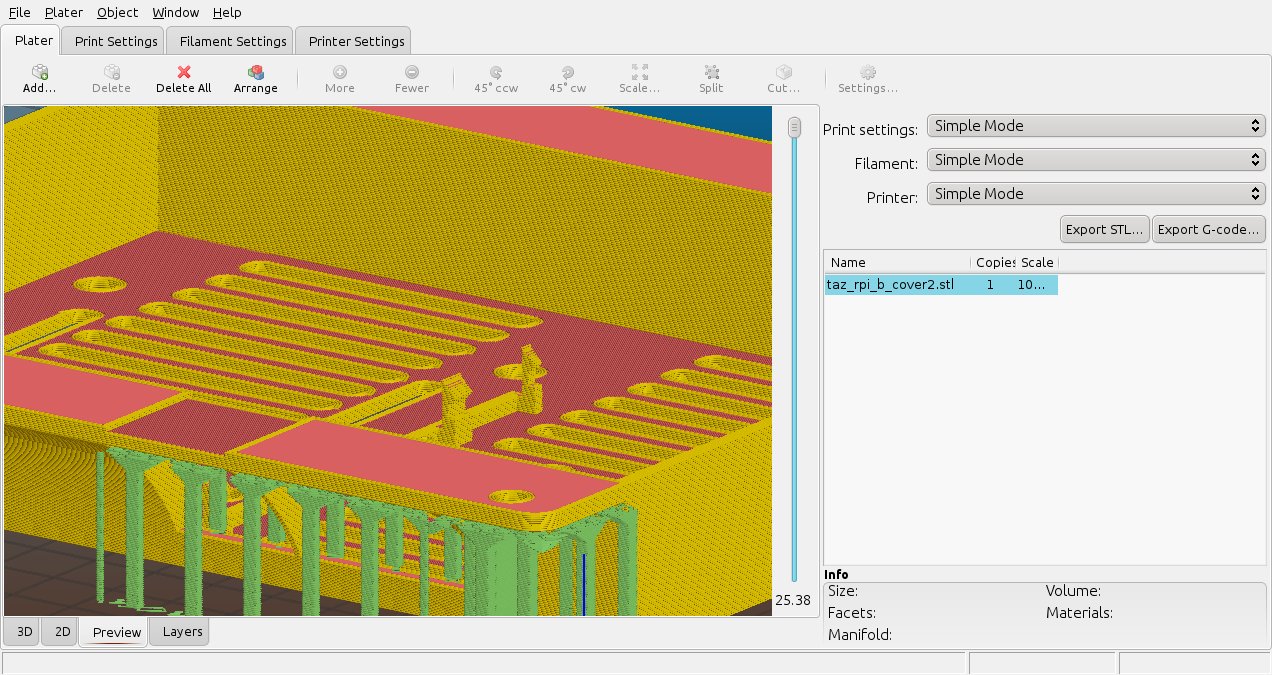This screenshot has height=675, width=1272.
Task: Expand the Filament profile dropdown
Action: [1096, 160]
